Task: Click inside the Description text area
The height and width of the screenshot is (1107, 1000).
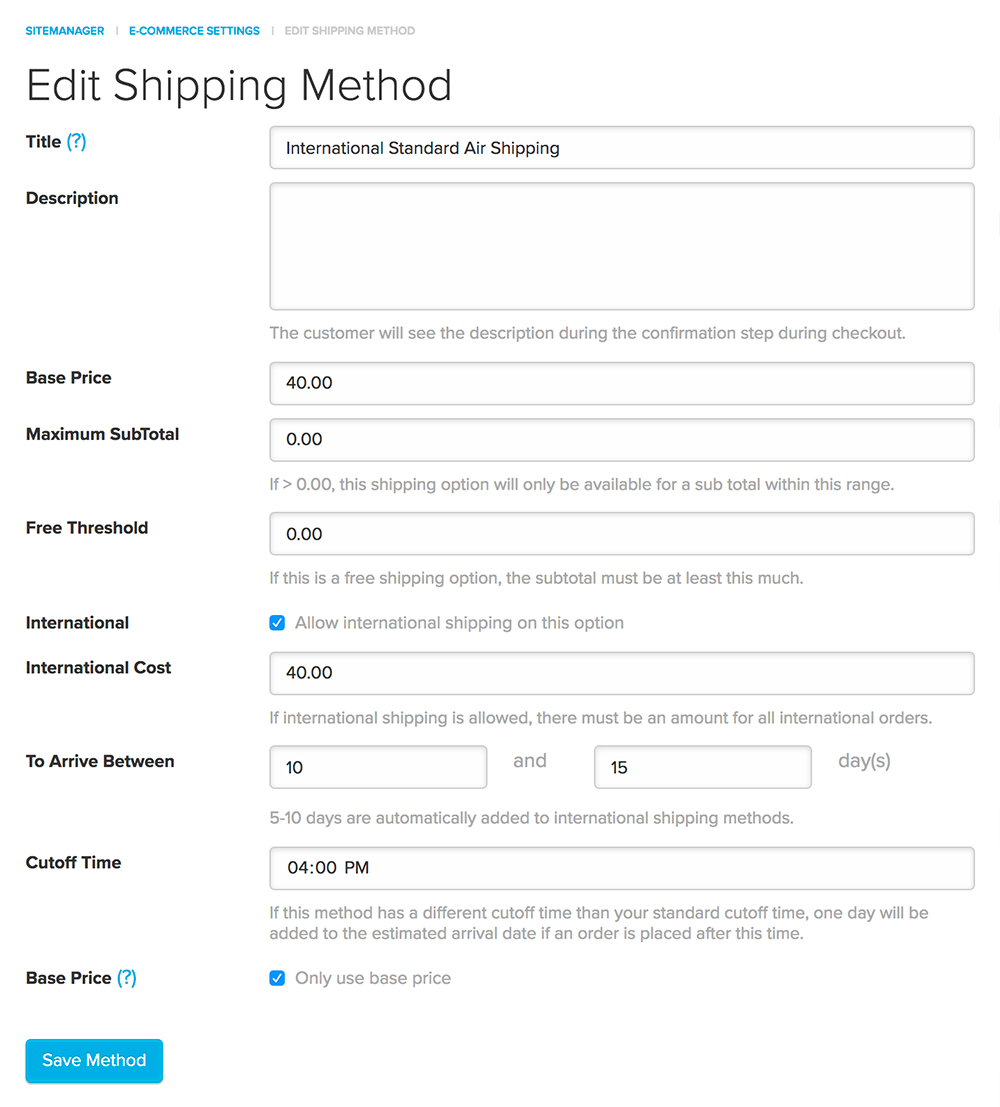Action: click(x=621, y=246)
